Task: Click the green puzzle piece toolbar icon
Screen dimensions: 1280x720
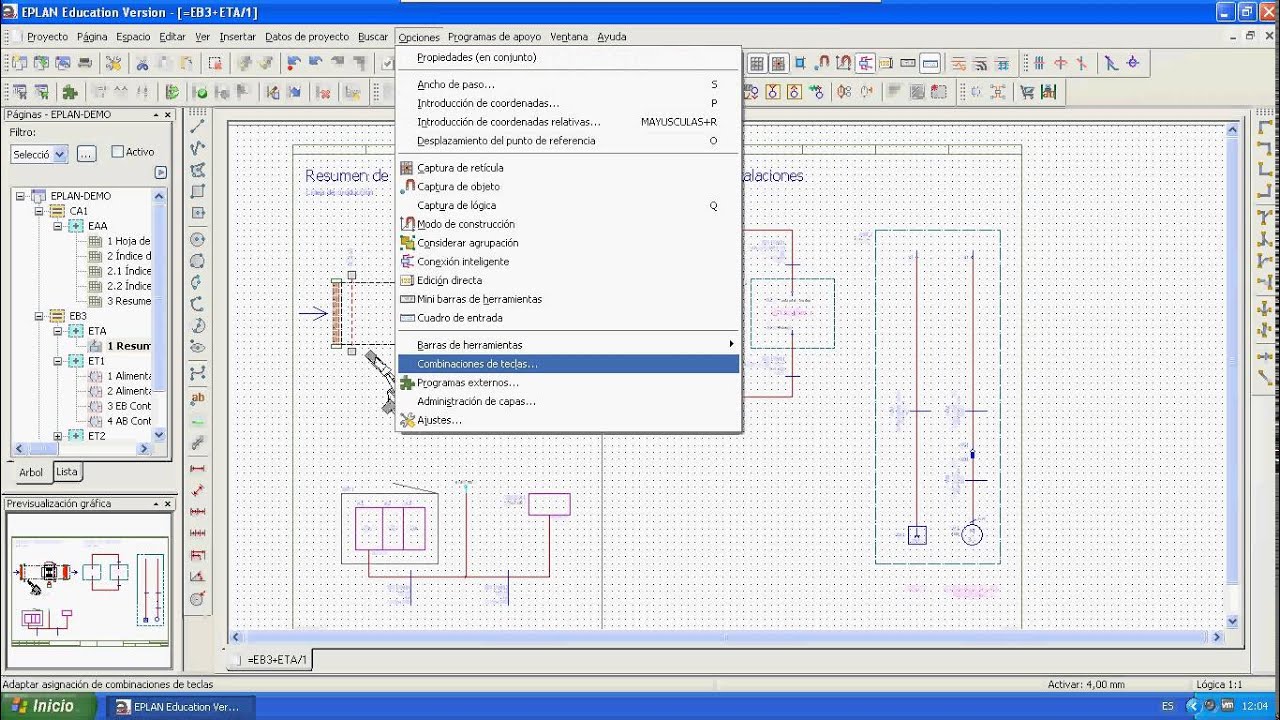Action: (70, 92)
